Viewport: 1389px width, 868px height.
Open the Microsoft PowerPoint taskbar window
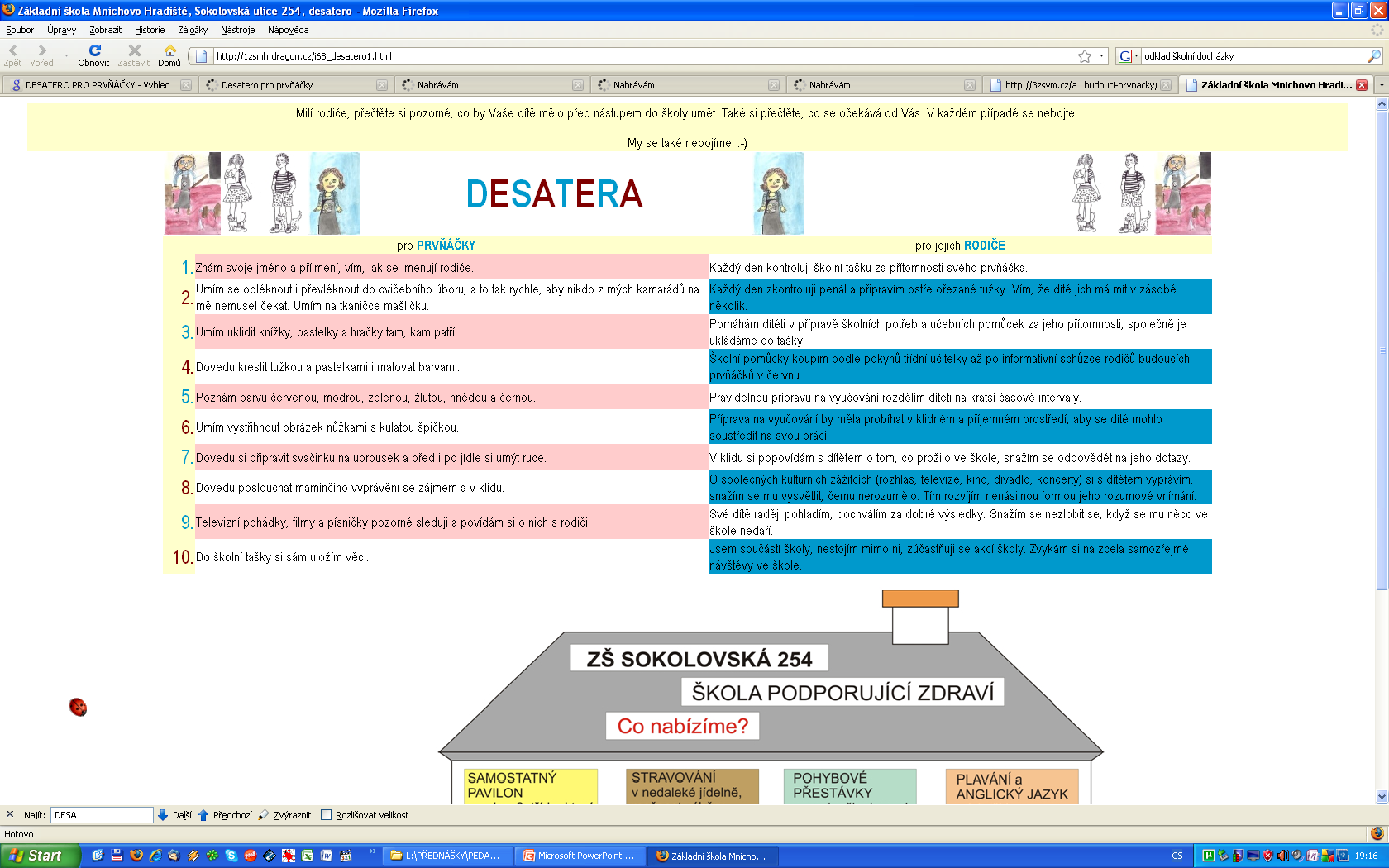pos(578,856)
